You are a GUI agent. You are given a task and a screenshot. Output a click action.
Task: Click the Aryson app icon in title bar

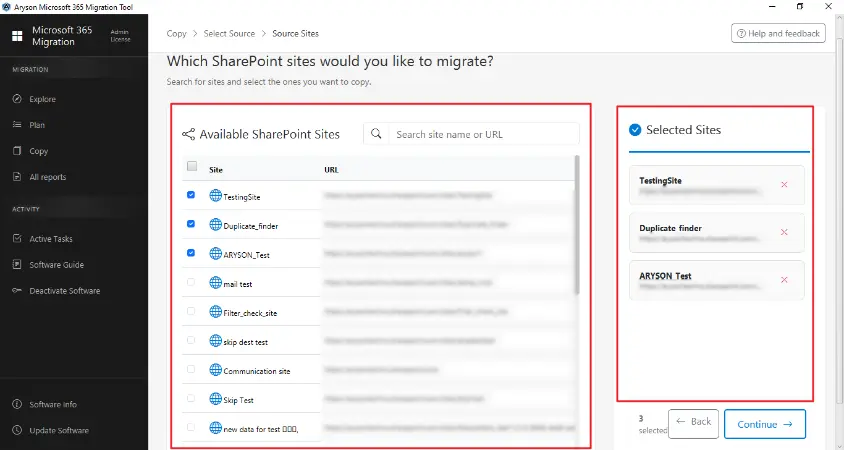(6, 7)
